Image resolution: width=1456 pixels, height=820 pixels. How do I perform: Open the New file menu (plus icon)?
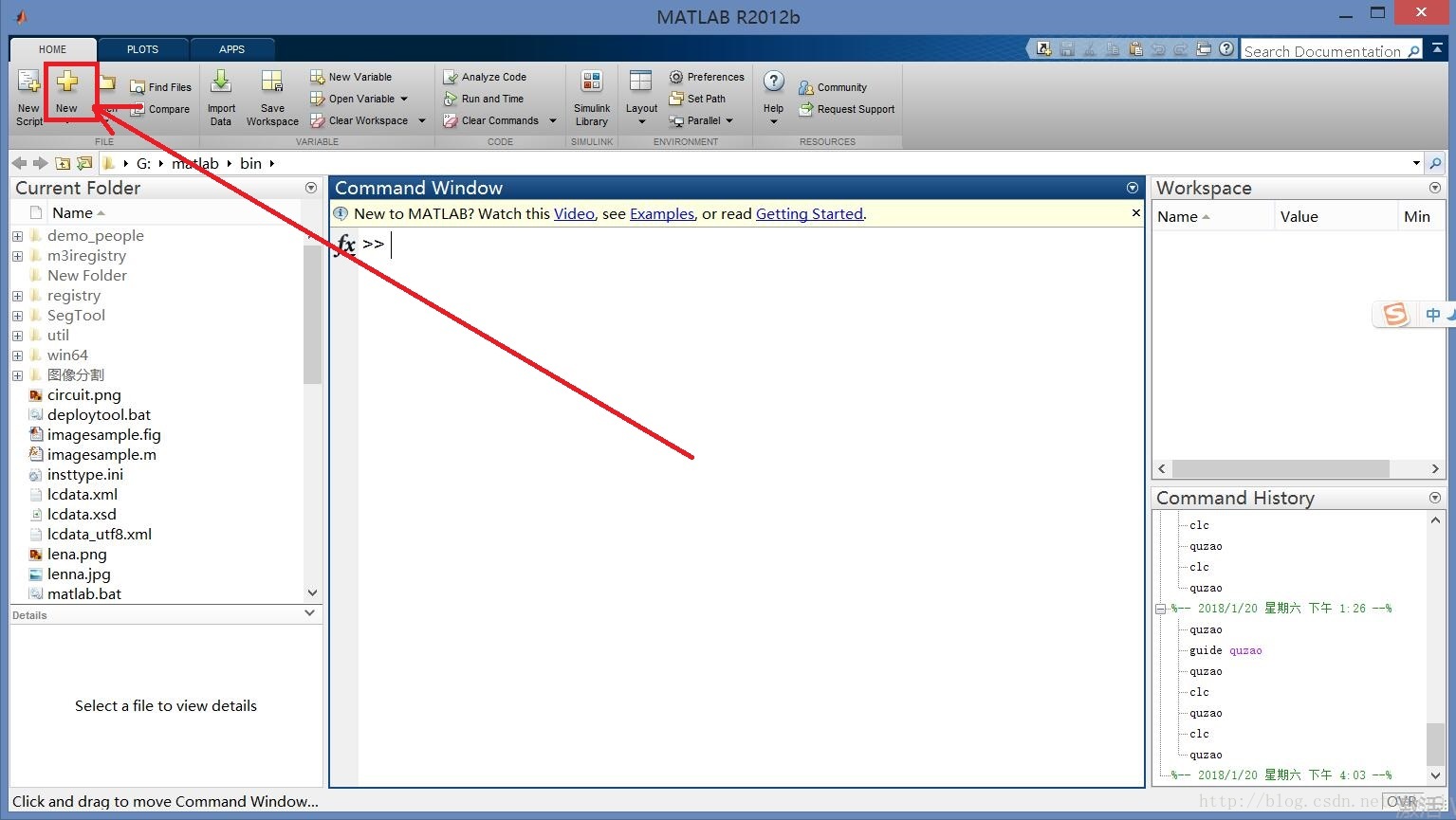[66, 92]
